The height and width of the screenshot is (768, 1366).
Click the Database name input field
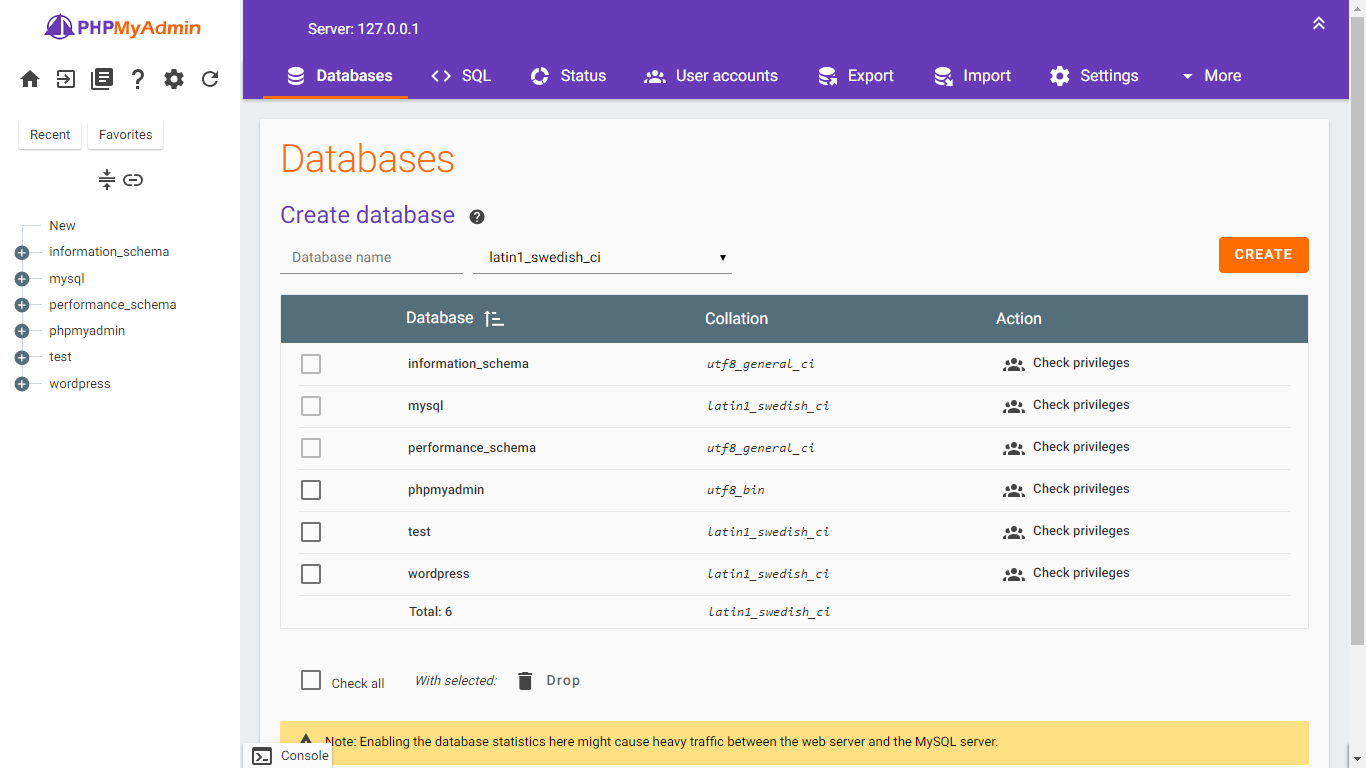pyautogui.click(x=371, y=257)
